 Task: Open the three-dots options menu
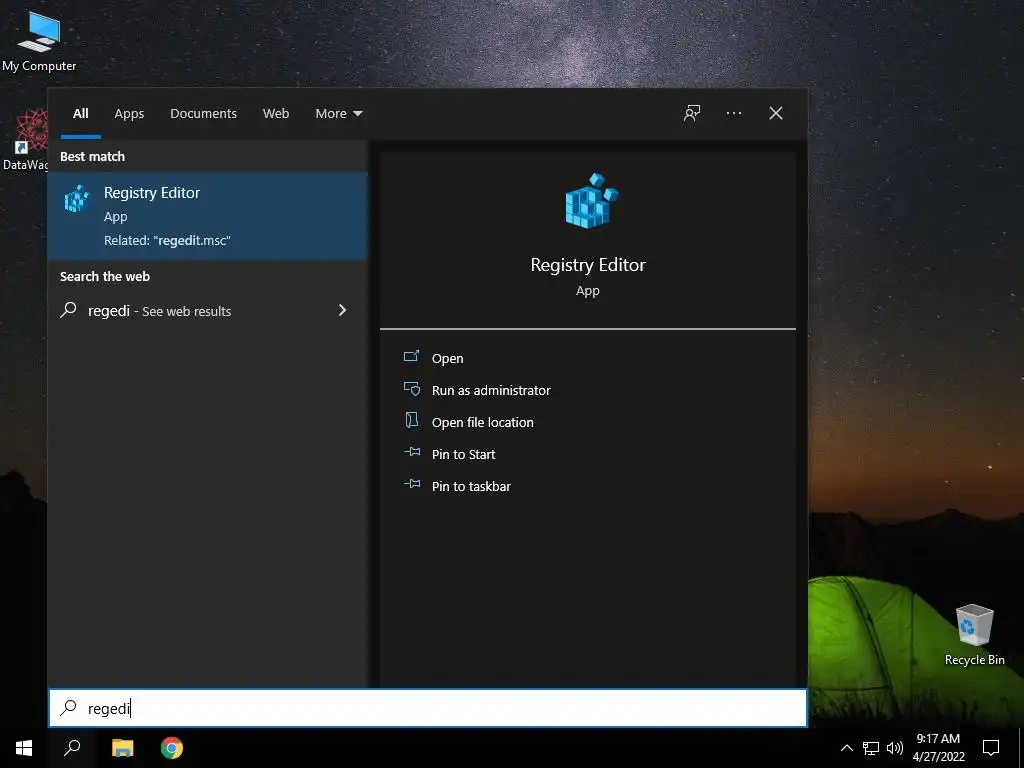coord(734,114)
